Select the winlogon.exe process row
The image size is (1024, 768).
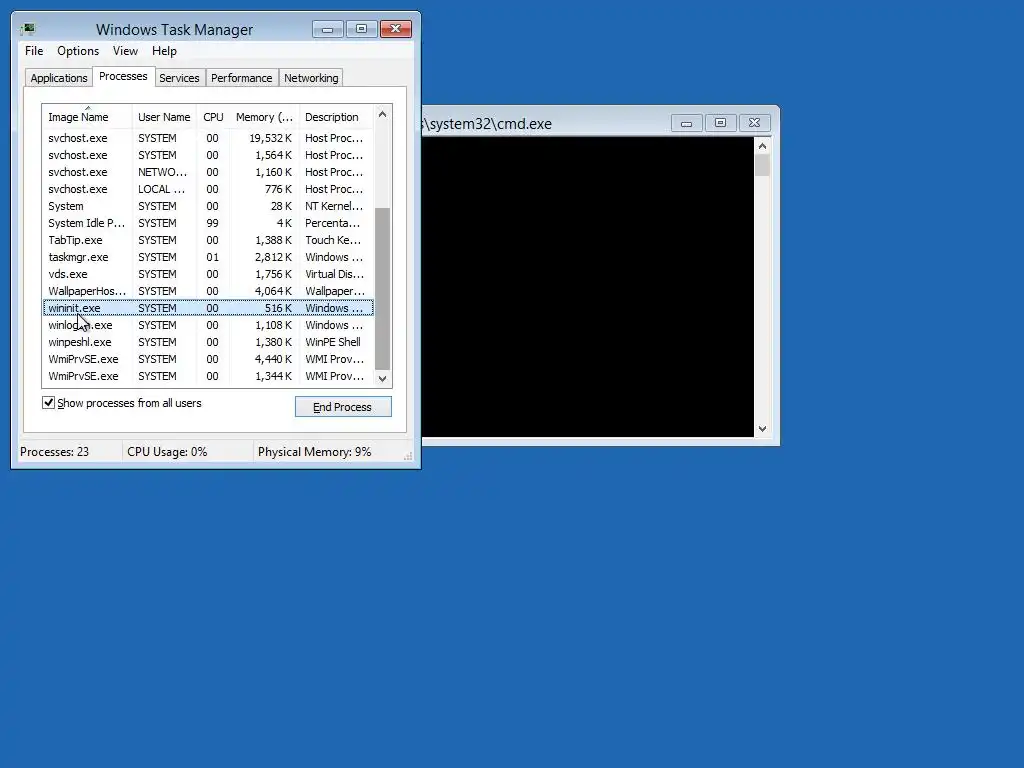[x=208, y=325]
